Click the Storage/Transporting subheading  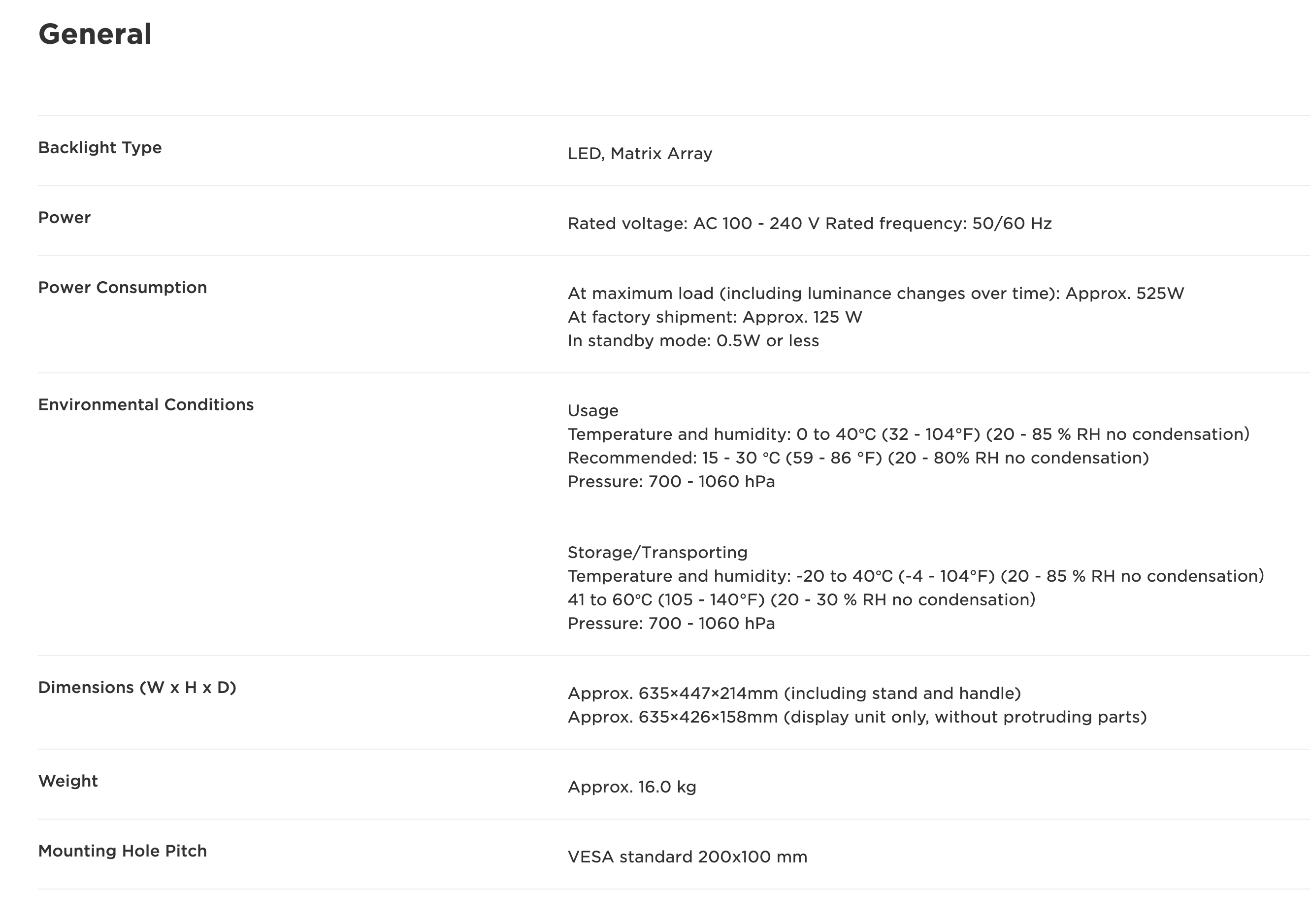[657, 553]
